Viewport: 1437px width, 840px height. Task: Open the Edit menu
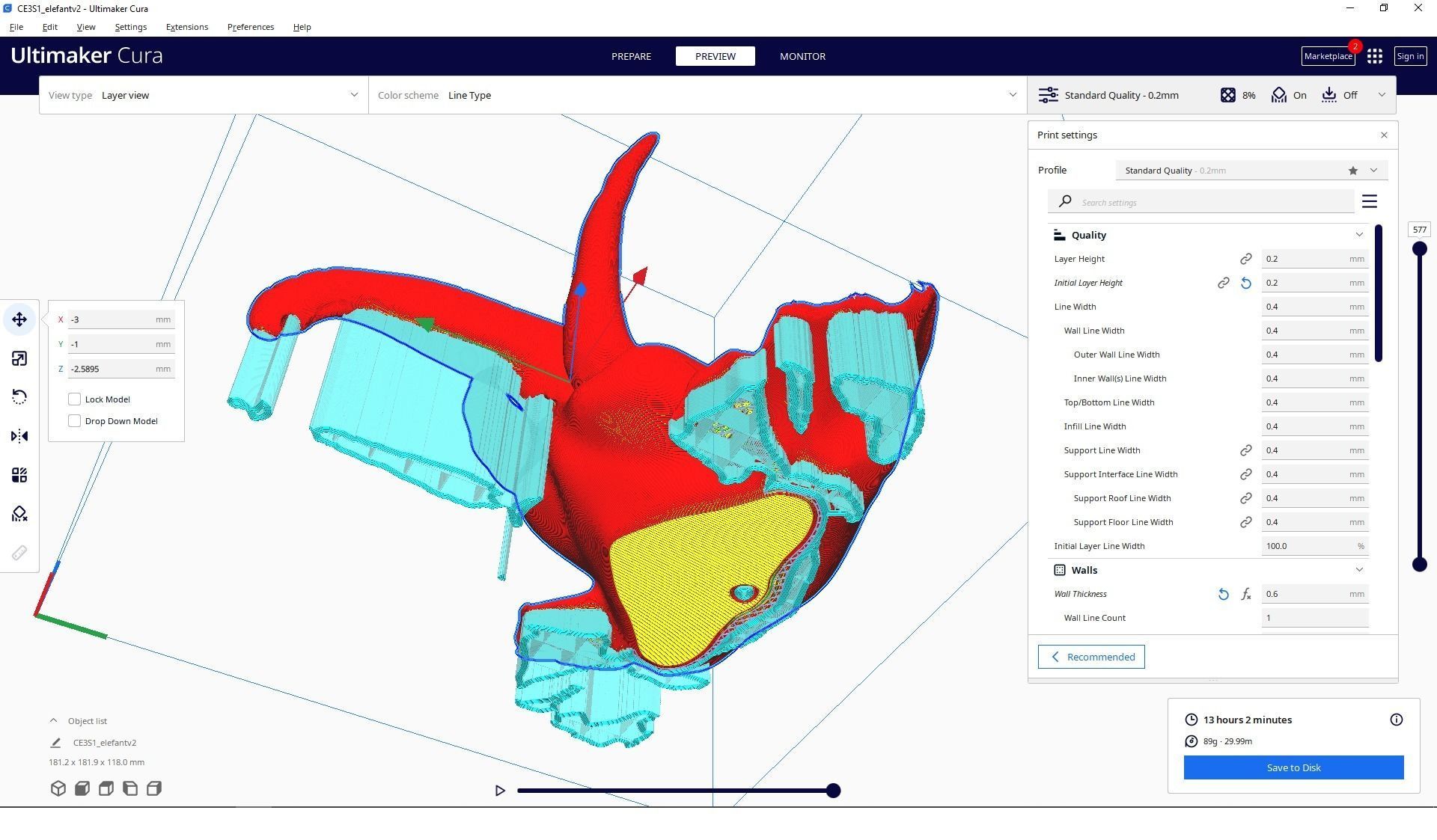click(x=50, y=27)
